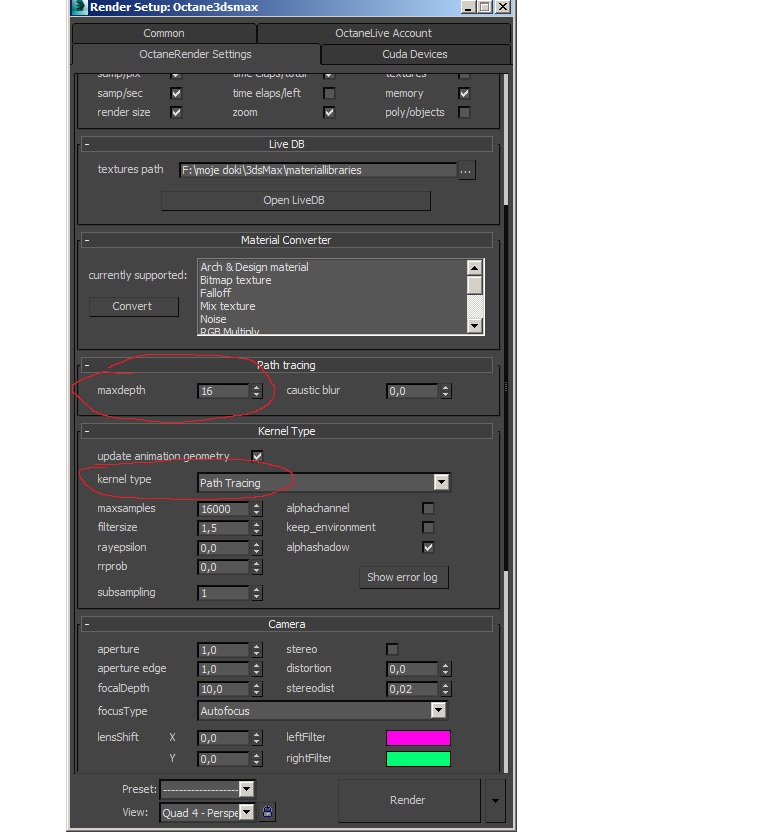Click the maxdepth spinner arrows
This screenshot has width=768, height=838.
point(257,391)
